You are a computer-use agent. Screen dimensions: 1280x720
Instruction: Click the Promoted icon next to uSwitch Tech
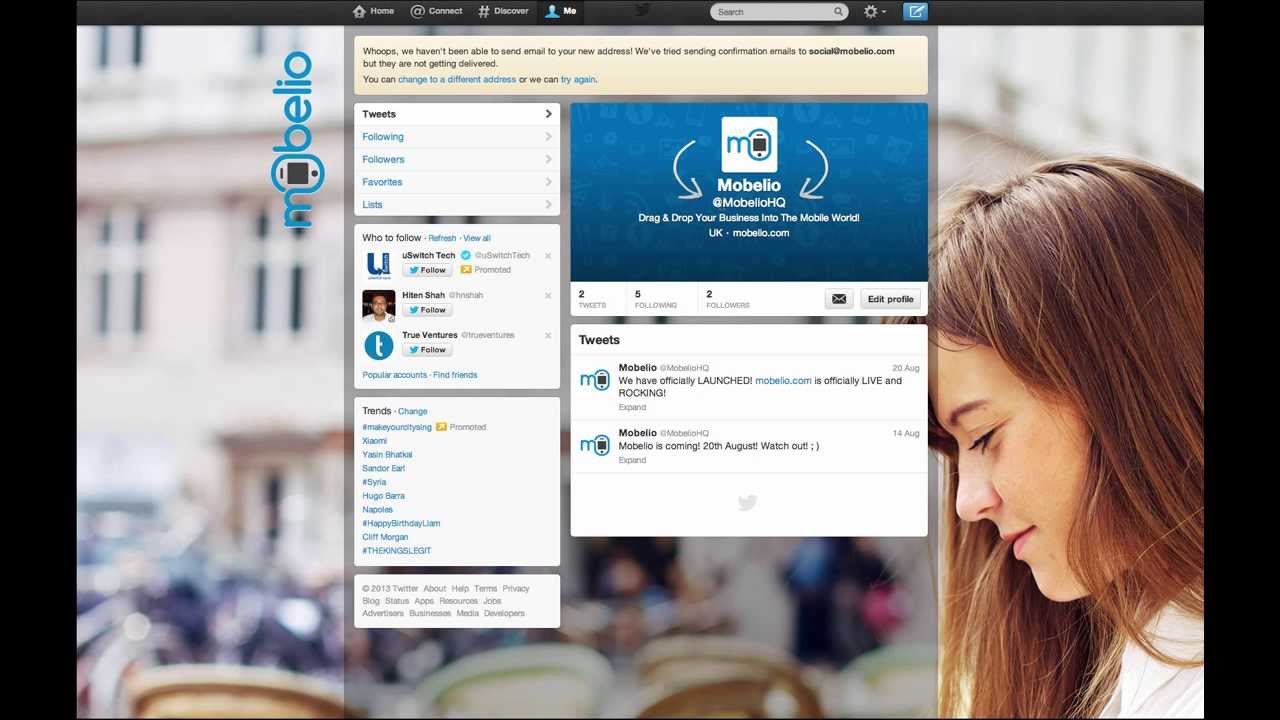pos(466,270)
